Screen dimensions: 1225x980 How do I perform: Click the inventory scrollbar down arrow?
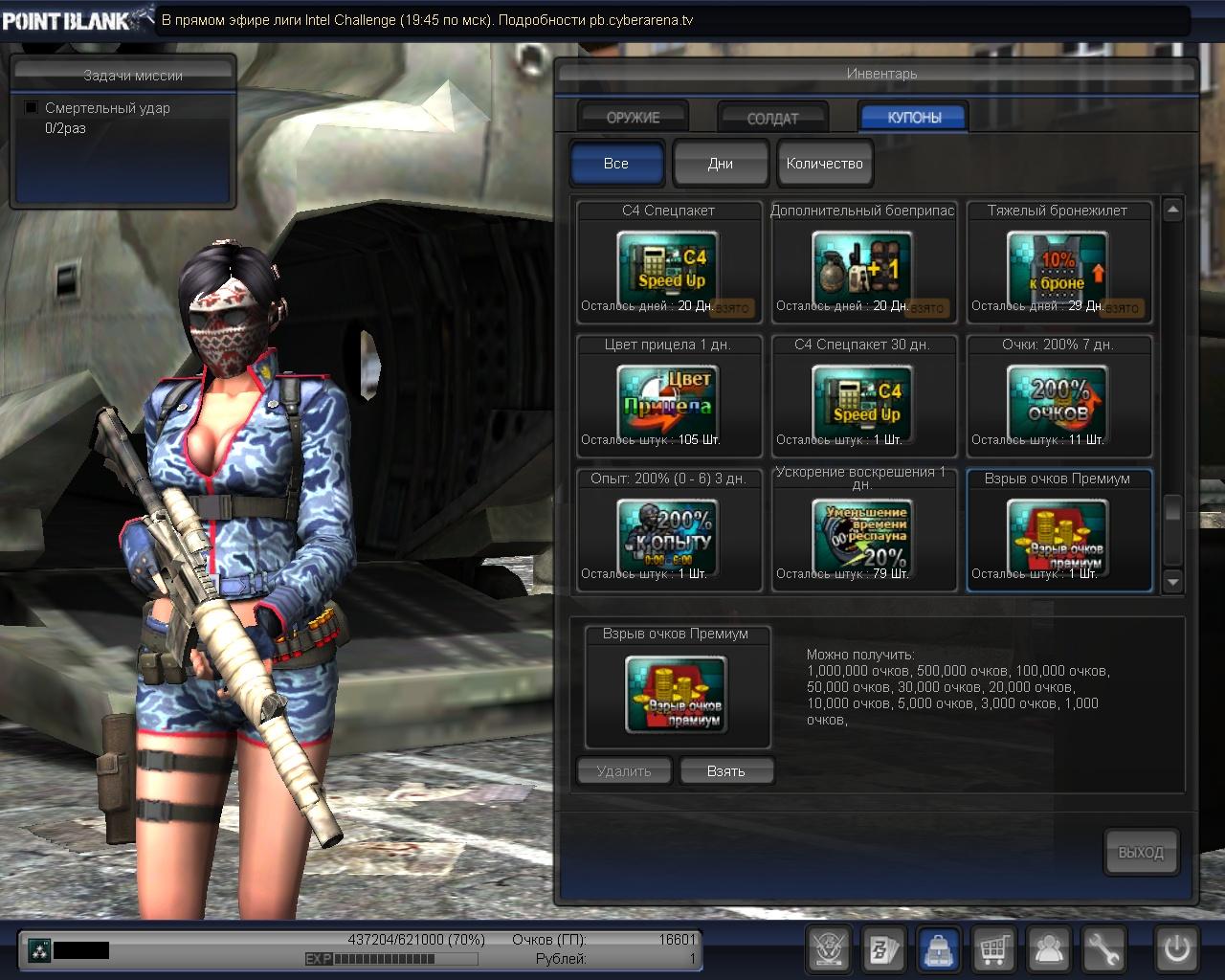(1172, 581)
